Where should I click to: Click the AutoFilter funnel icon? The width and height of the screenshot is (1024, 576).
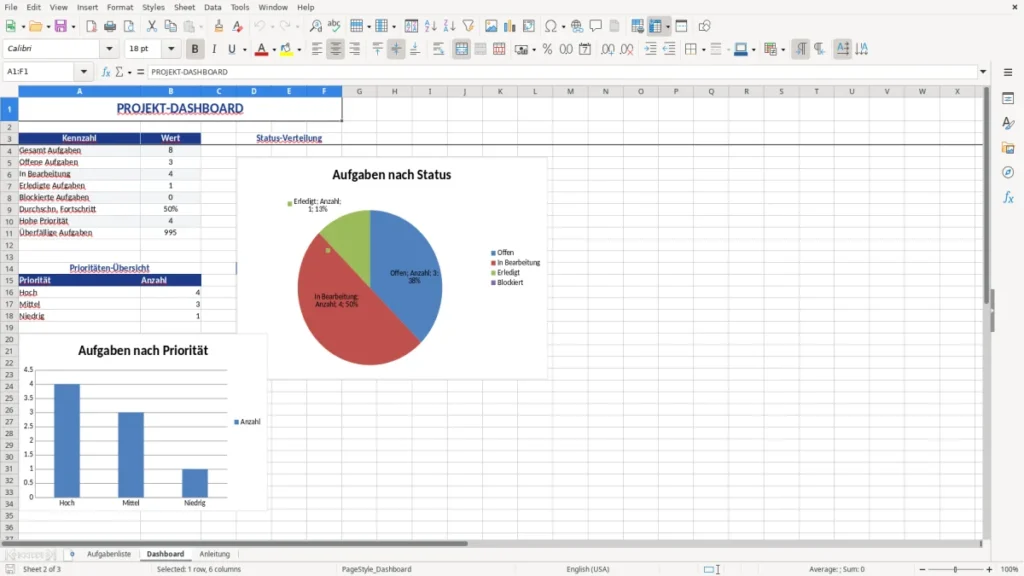468,26
